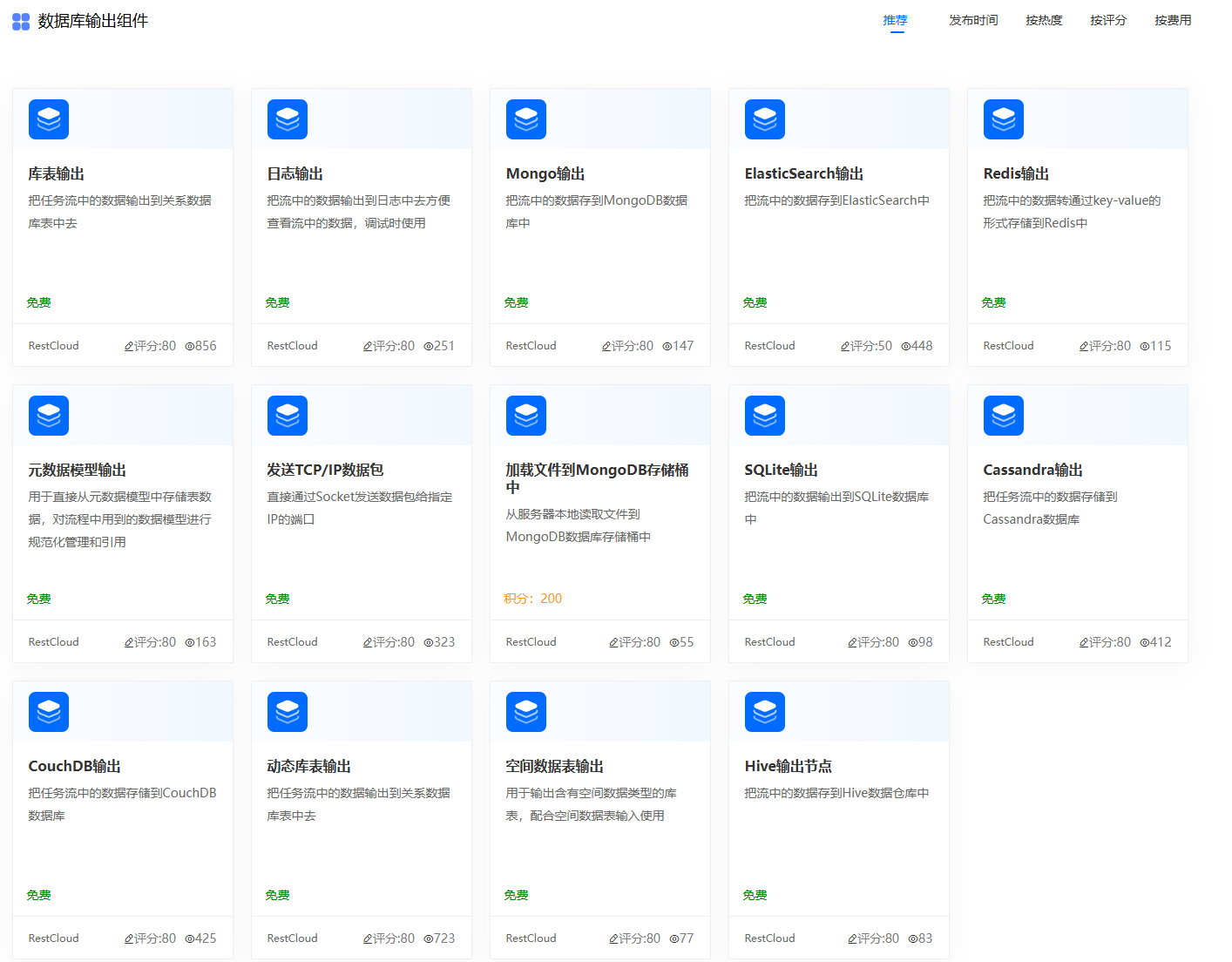Click 免费 label on SQLite输出 card
1232x962 pixels.
[755, 600]
